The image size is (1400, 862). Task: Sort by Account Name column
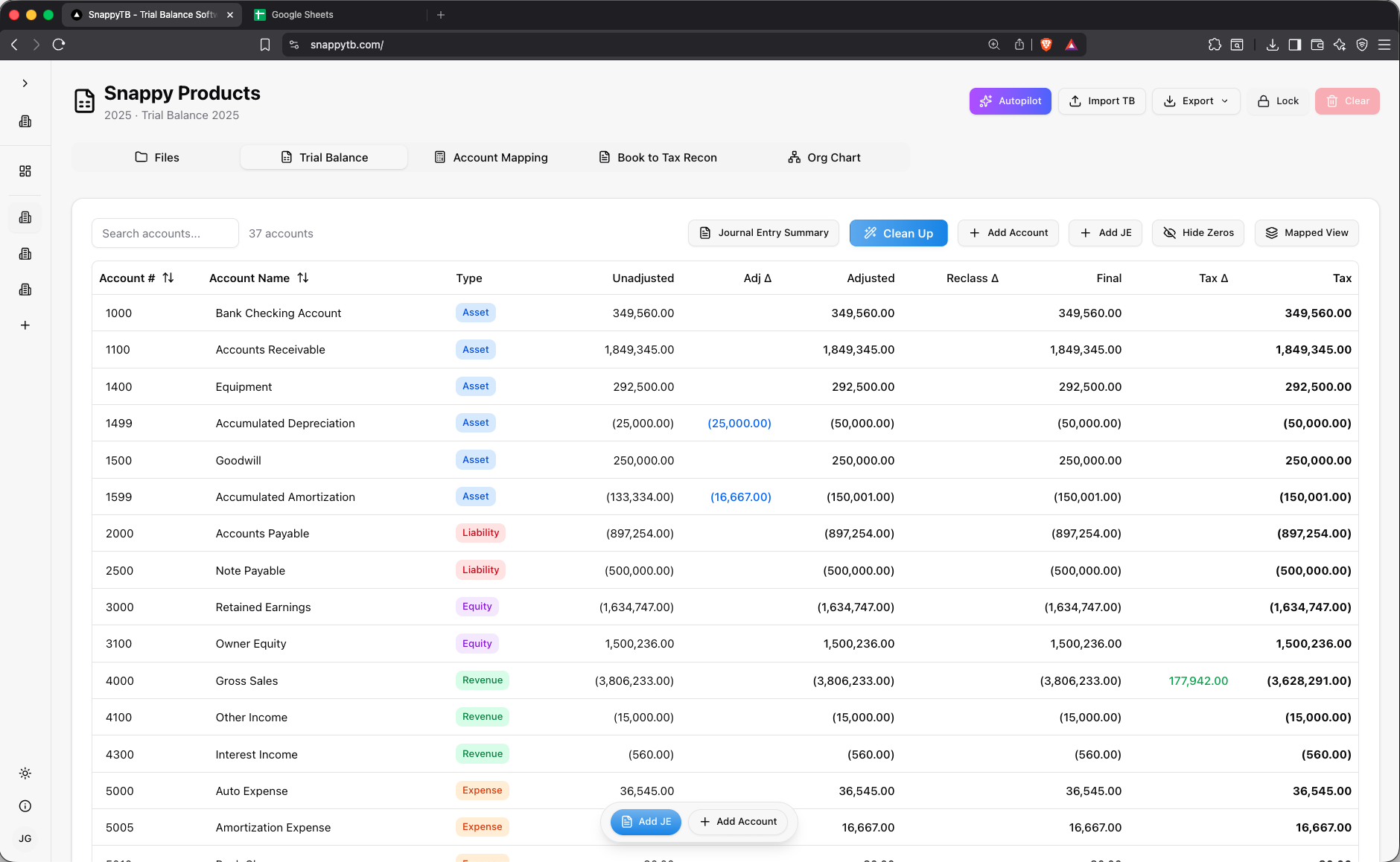pos(258,278)
